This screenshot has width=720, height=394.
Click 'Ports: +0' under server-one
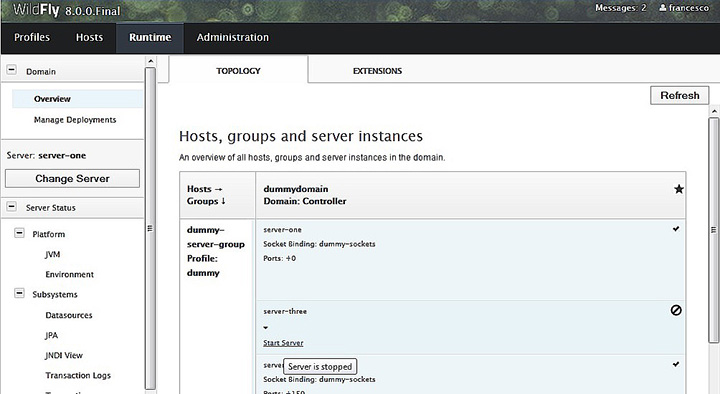[280, 259]
